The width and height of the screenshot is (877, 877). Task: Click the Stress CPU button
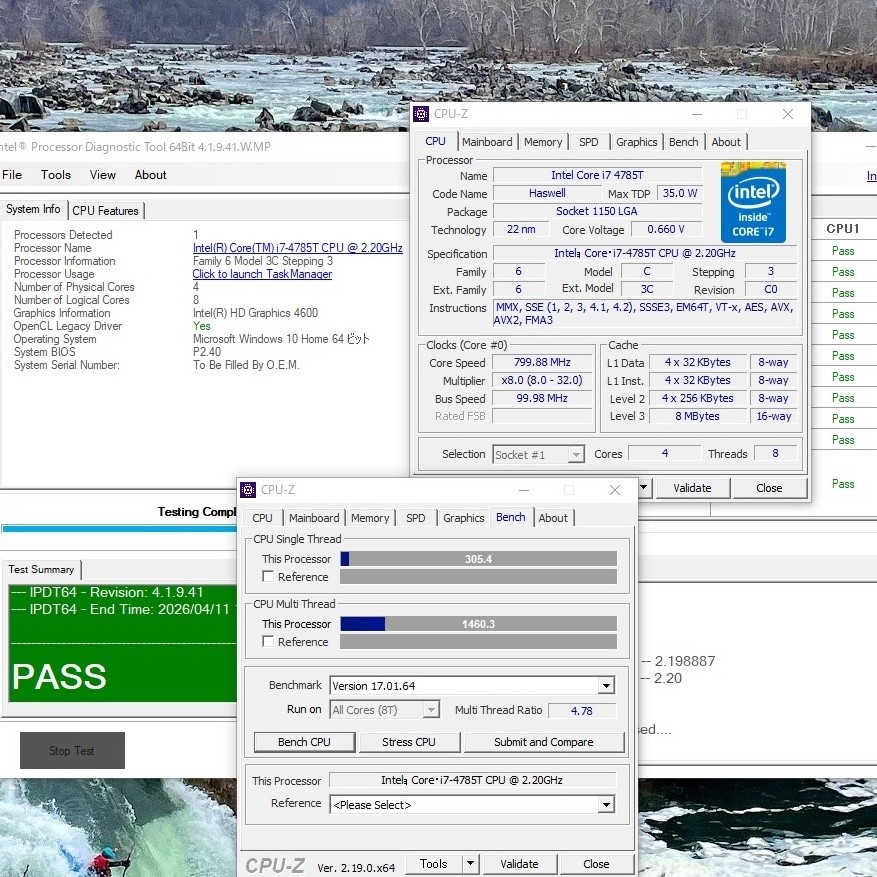pos(409,742)
